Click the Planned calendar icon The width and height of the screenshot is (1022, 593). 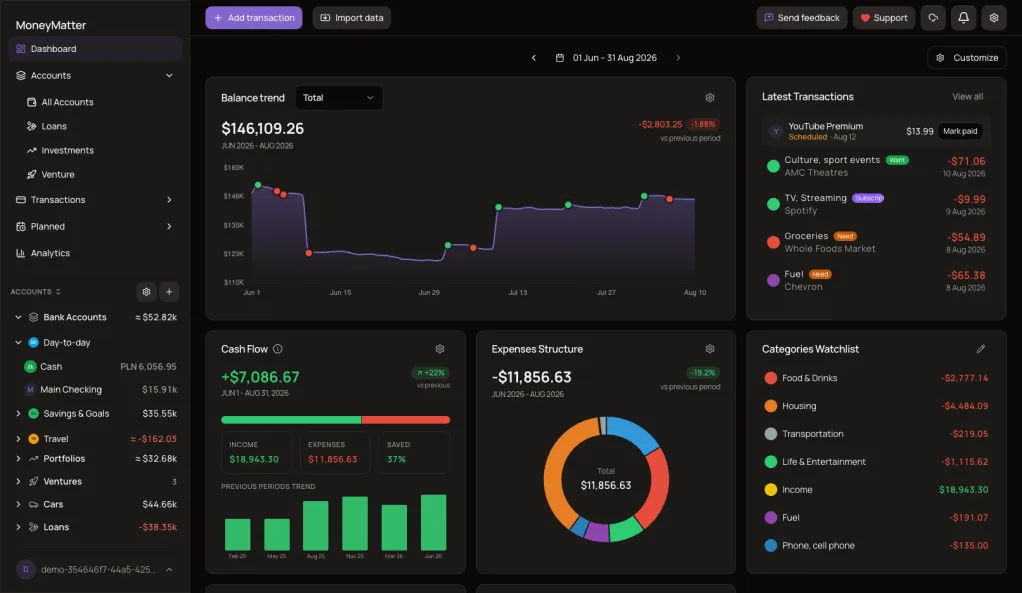(x=21, y=227)
